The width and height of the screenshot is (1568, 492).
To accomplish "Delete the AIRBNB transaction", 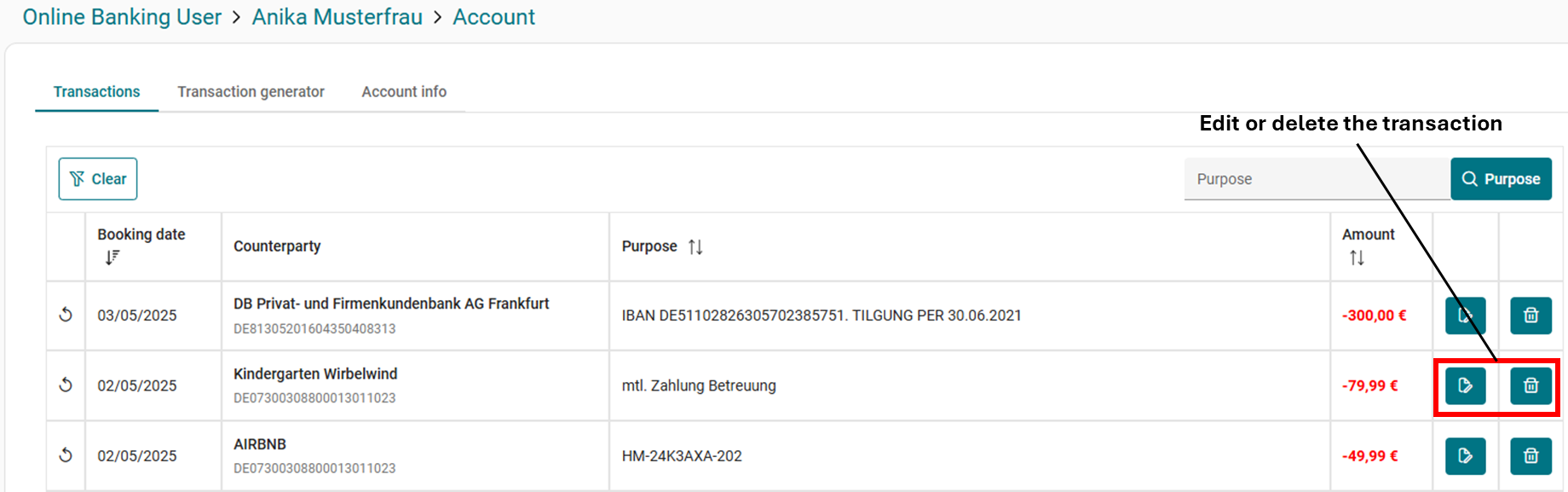I will click(1531, 456).
